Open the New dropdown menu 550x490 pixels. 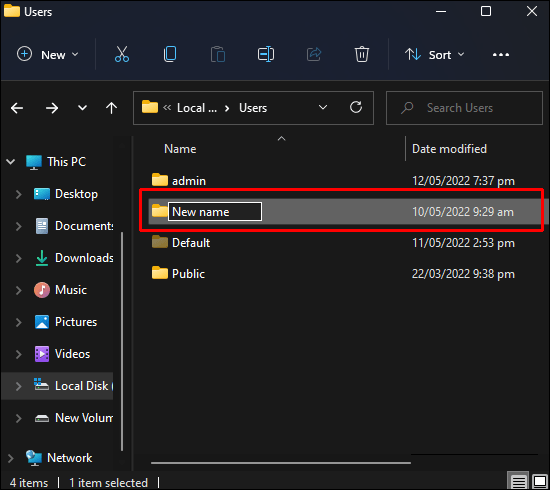(48, 55)
